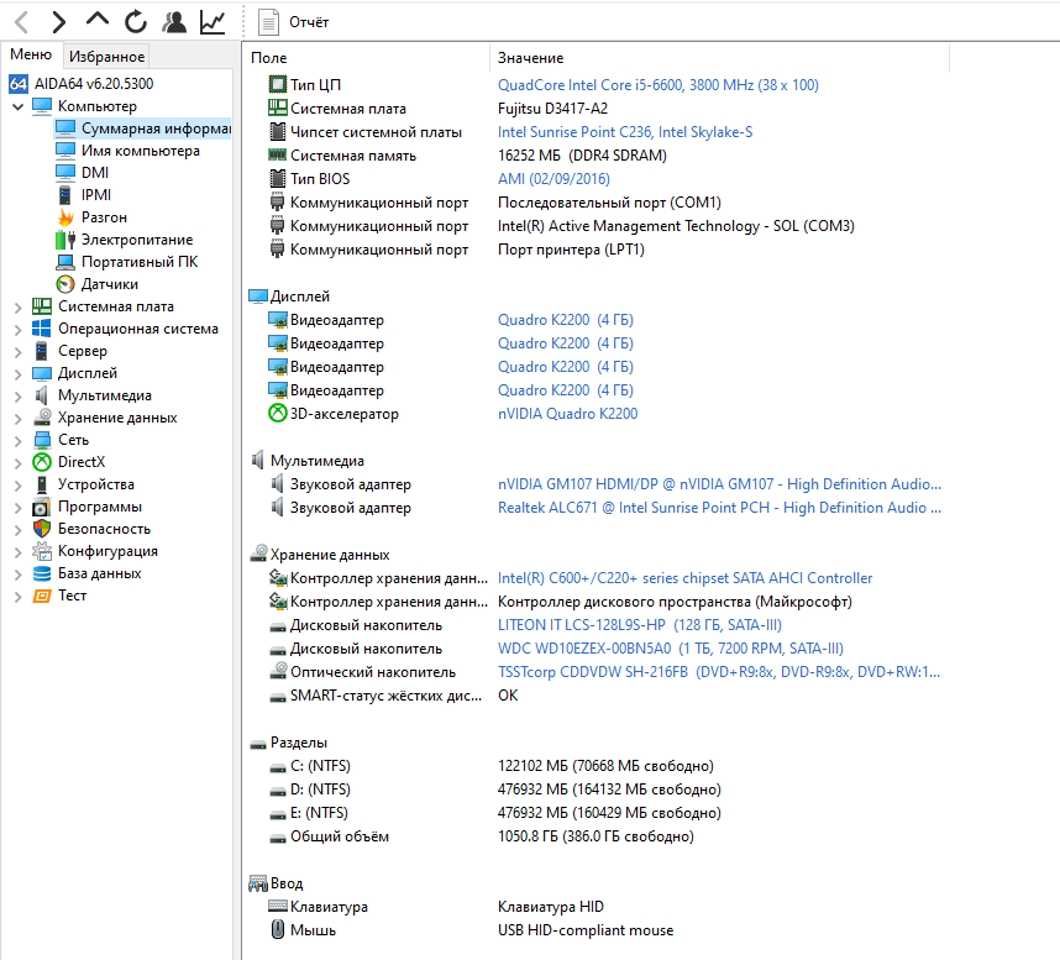The image size is (1060, 960).
Task: Expand Системная плата tree node
Action: 18,307
